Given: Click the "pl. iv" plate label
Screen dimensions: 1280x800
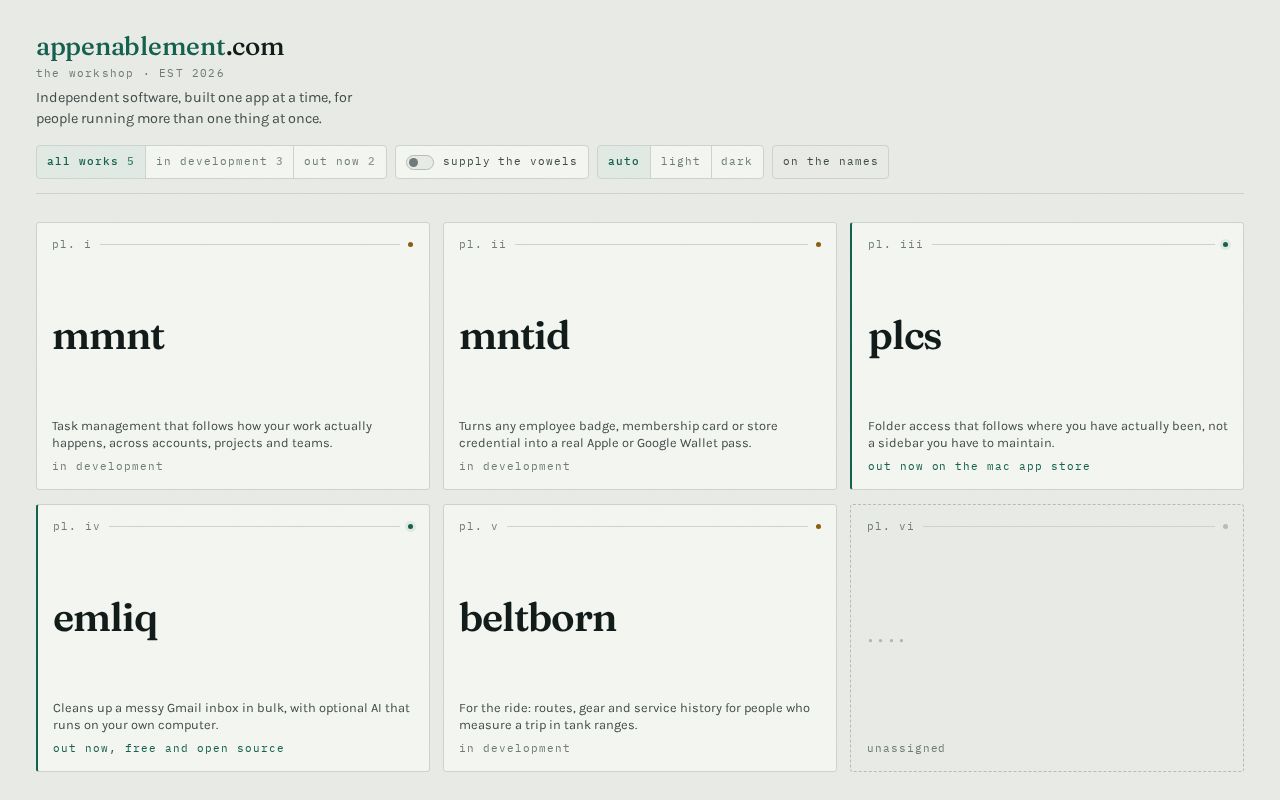Looking at the screenshot, I should (77, 526).
